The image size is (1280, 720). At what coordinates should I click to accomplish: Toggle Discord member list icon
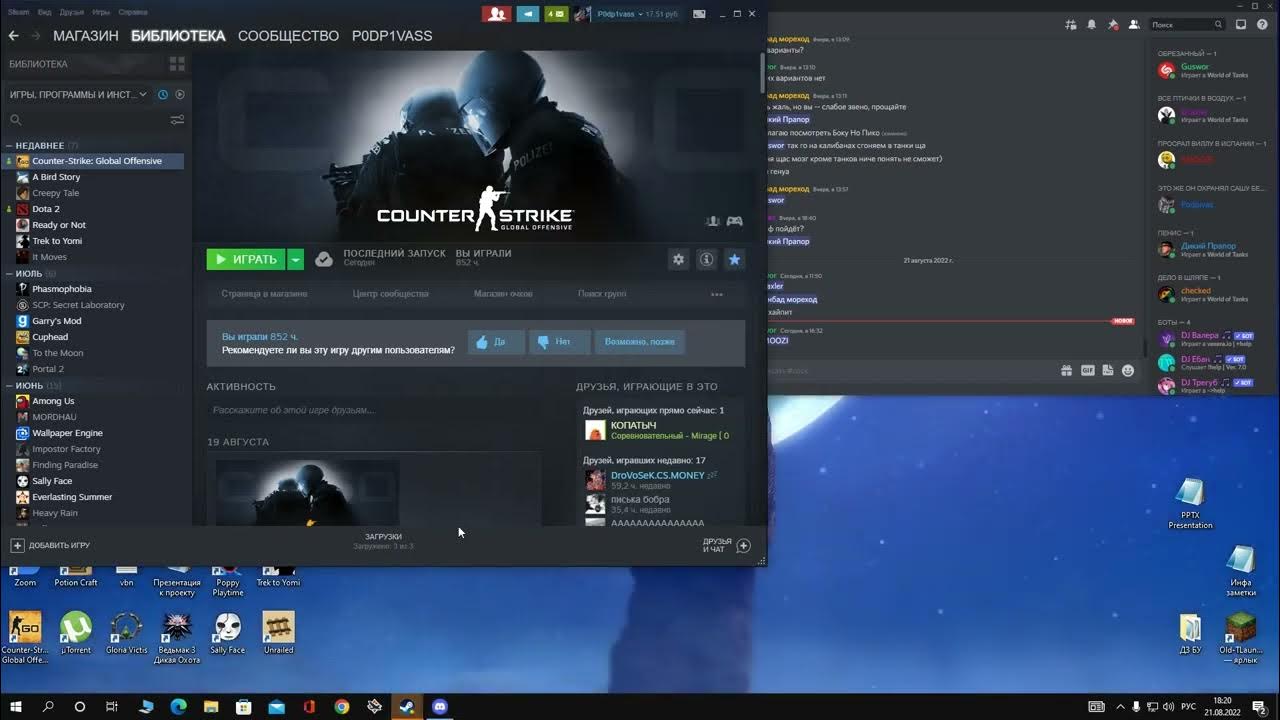[1134, 24]
